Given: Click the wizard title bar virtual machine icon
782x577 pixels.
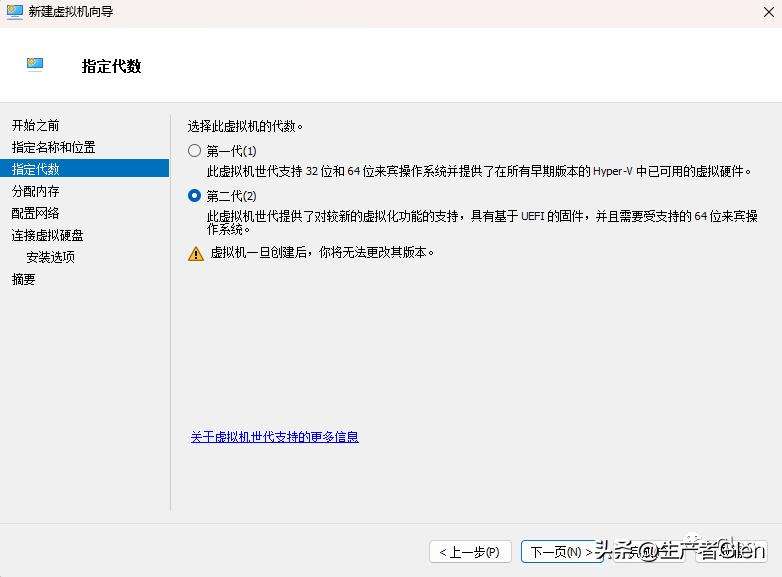Looking at the screenshot, I should tap(14, 12).
